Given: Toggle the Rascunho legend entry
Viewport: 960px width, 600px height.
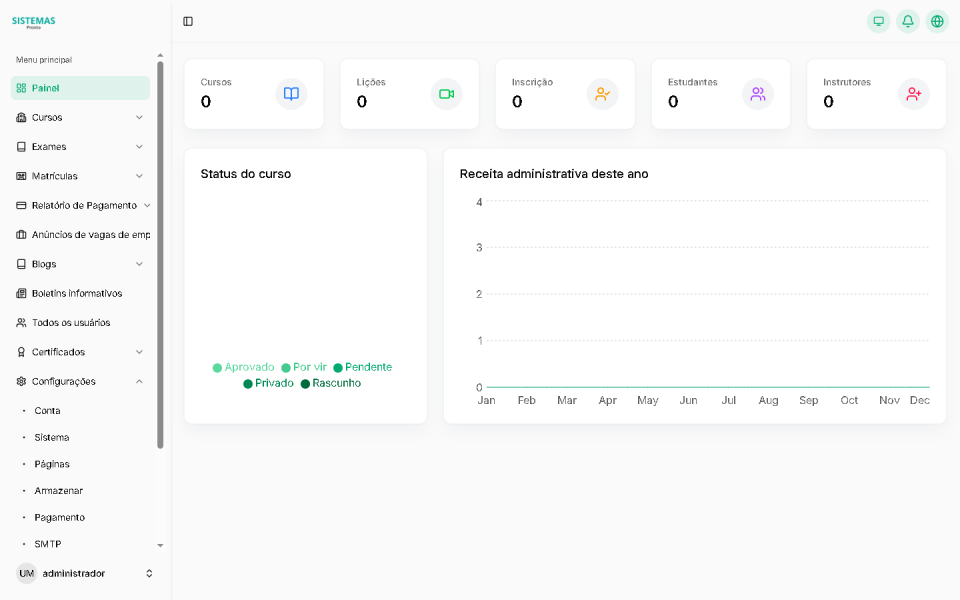Looking at the screenshot, I should click(x=330, y=382).
